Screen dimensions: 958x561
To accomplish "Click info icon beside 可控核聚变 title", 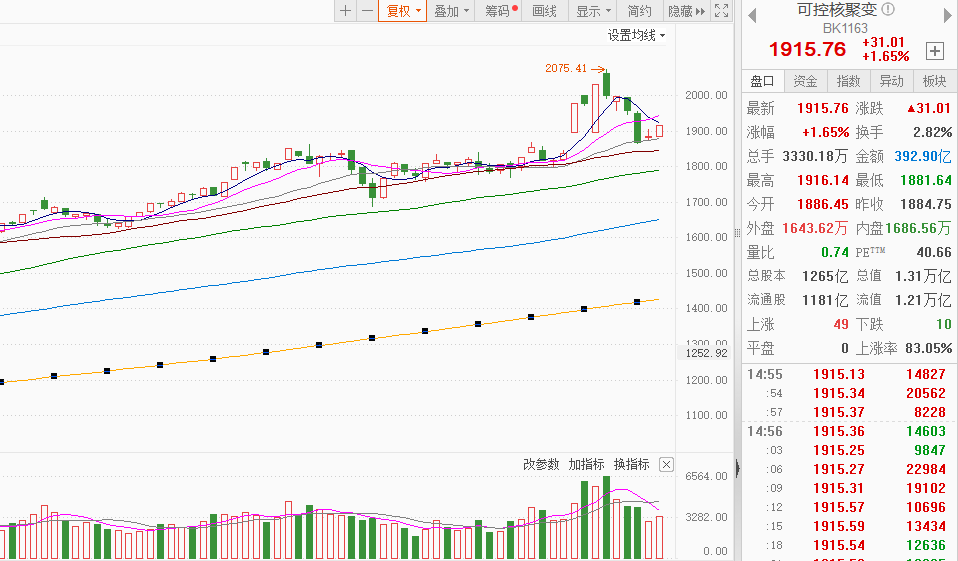I will [x=889, y=10].
